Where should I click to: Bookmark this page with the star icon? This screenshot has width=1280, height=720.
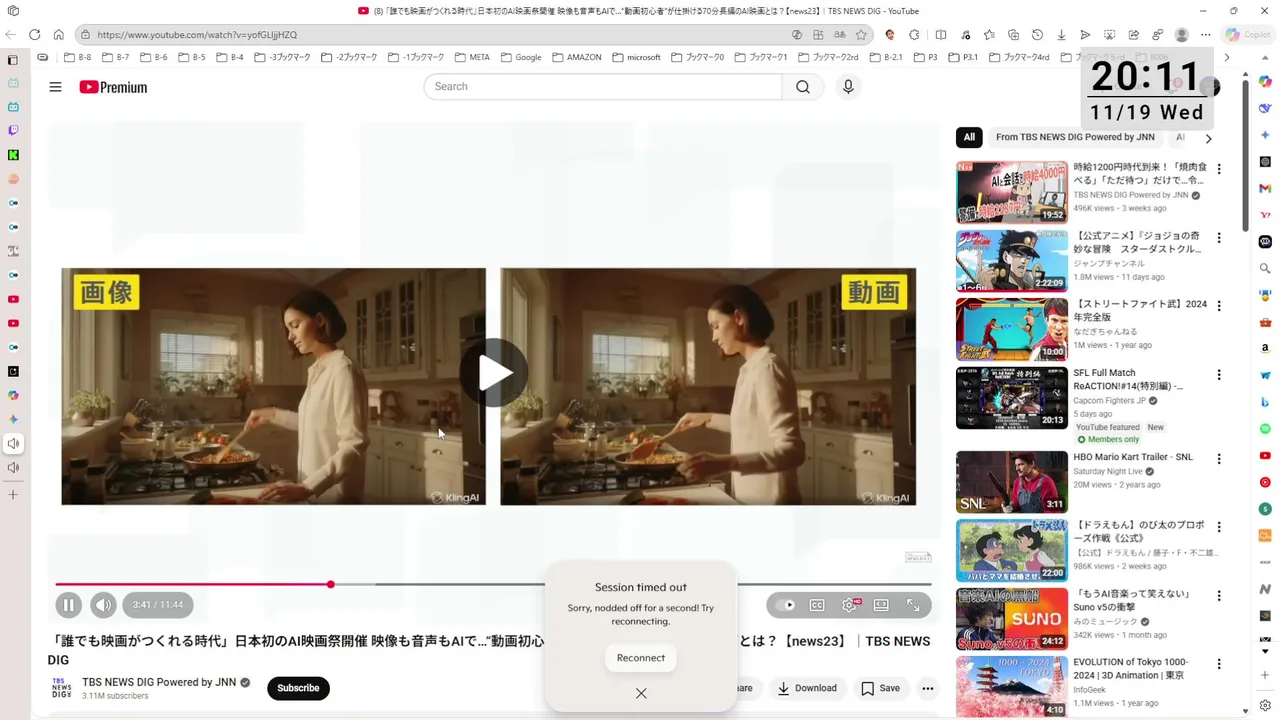(x=861, y=34)
